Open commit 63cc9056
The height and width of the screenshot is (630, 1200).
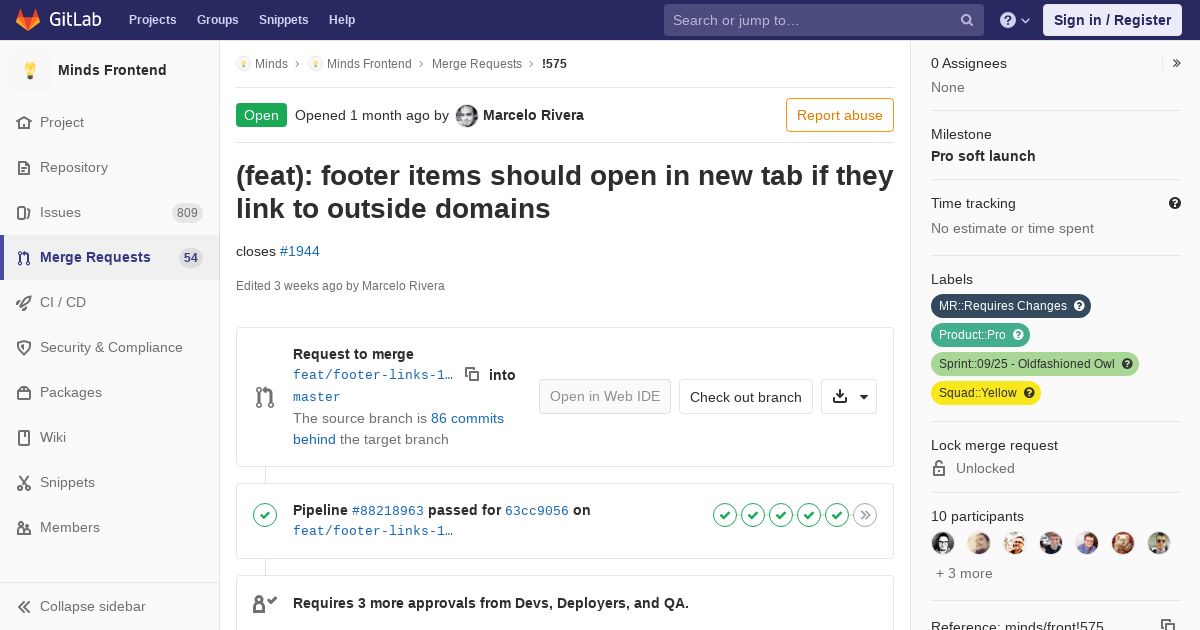[x=537, y=511]
